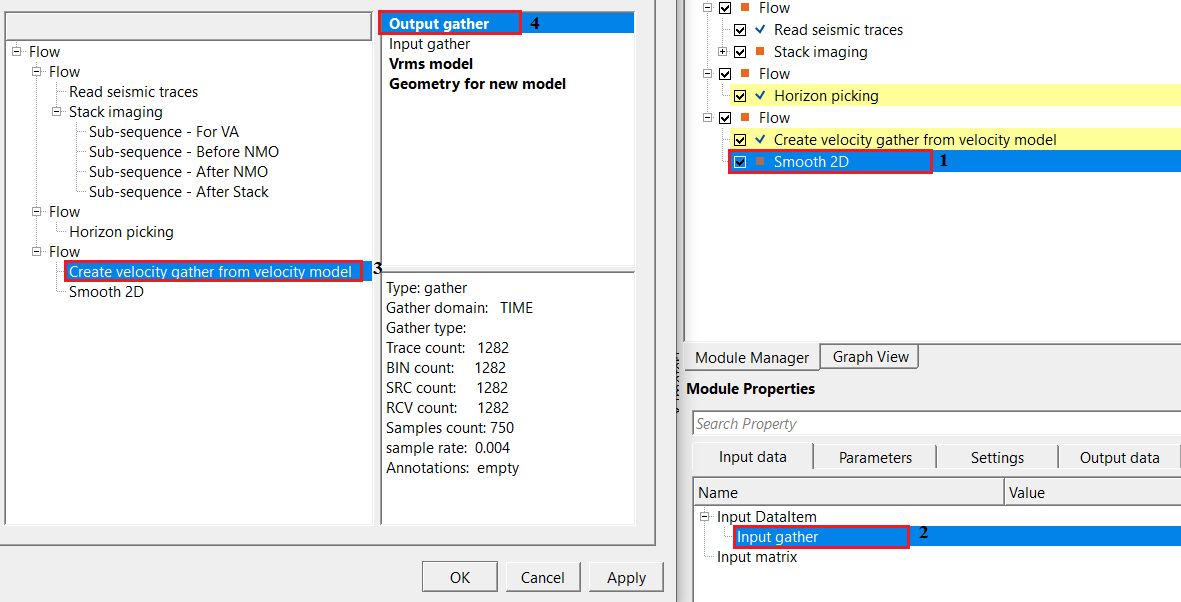The height and width of the screenshot is (602, 1181).
Task: Select Vrms model in the dialog list
Action: (431, 63)
